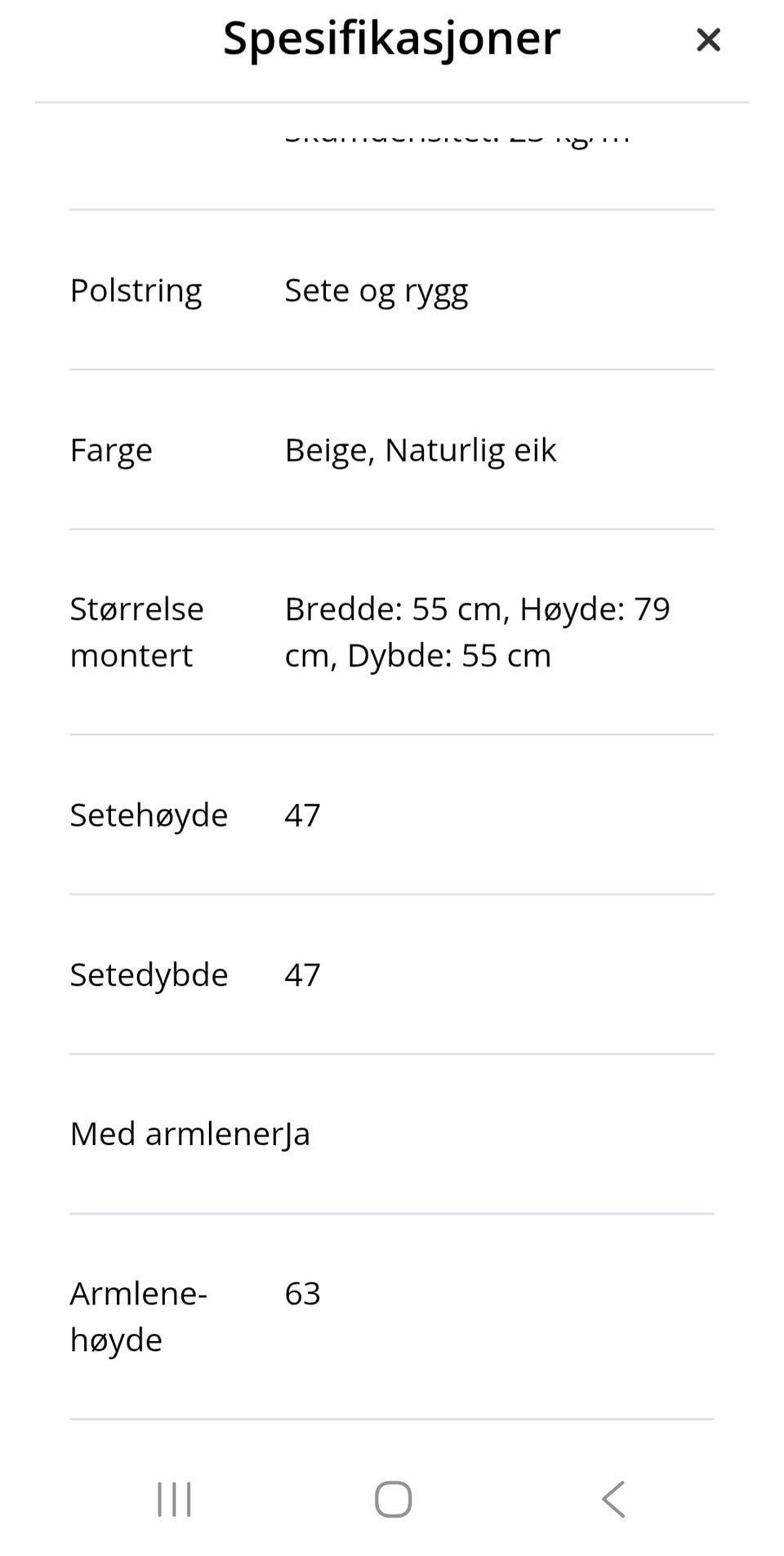Tap the color value Beige, Naturlig eik
The height and width of the screenshot is (1556, 784).
[x=420, y=449]
